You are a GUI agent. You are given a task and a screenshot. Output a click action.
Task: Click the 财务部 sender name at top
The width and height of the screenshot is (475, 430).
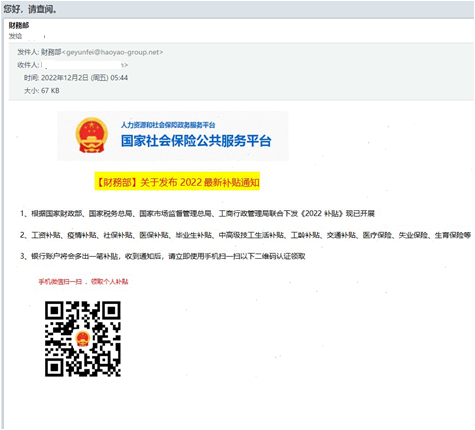(19, 25)
